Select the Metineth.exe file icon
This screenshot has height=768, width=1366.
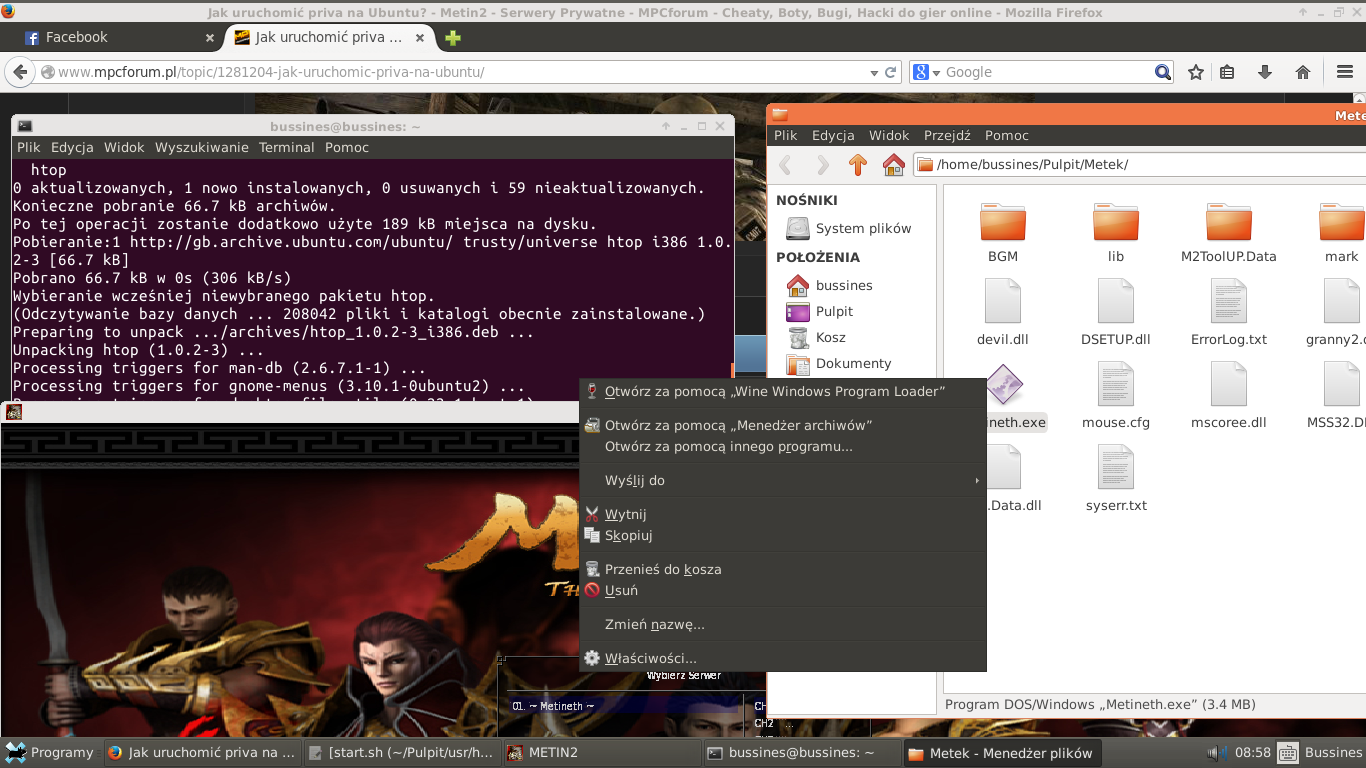click(1004, 384)
